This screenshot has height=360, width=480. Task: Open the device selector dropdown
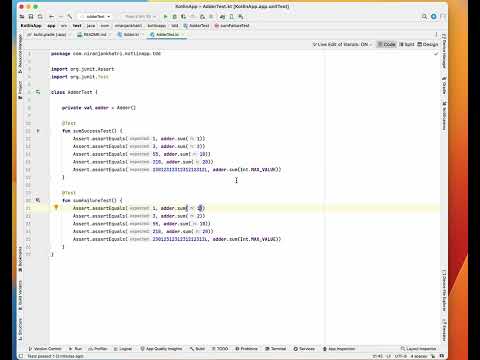(x=139, y=16)
